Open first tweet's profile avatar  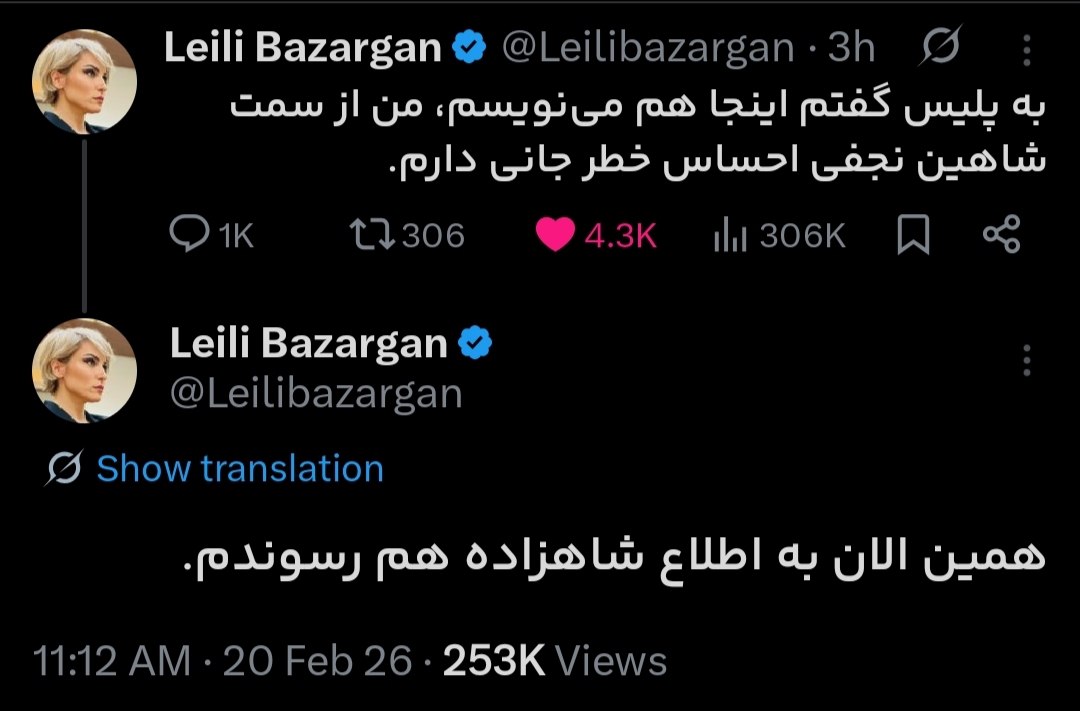pos(85,80)
